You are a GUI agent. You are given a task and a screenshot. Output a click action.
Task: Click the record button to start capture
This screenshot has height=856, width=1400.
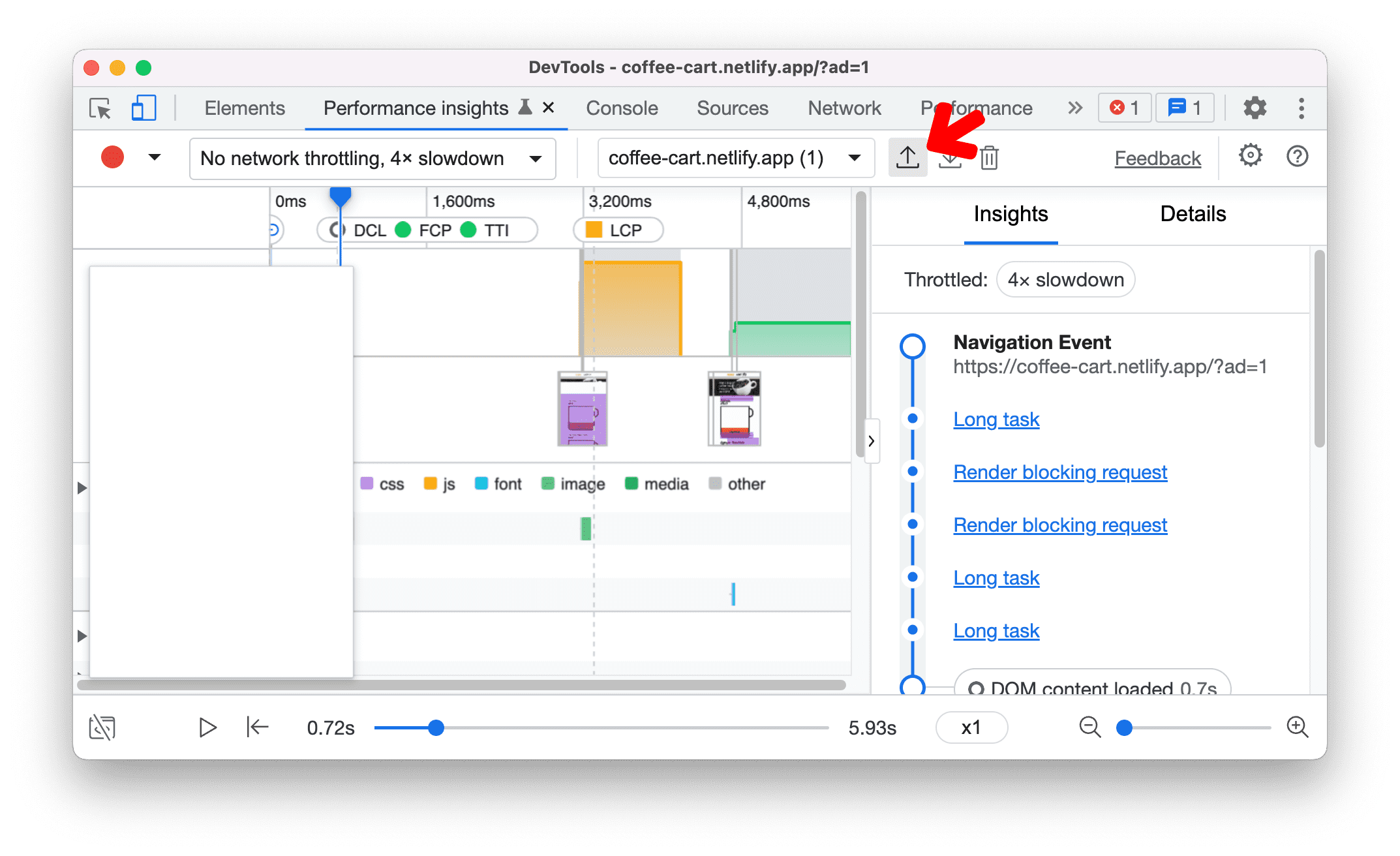pyautogui.click(x=111, y=157)
